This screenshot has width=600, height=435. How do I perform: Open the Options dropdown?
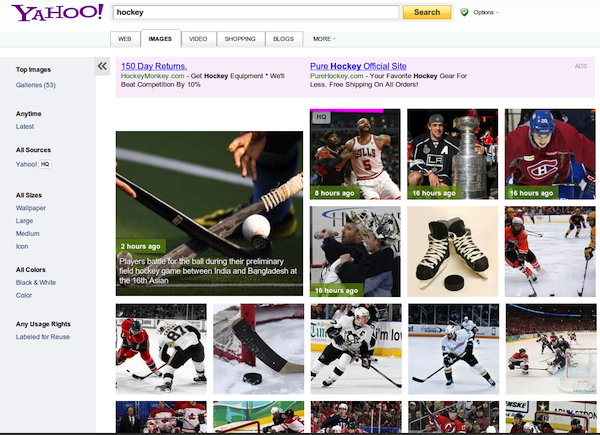(x=486, y=12)
